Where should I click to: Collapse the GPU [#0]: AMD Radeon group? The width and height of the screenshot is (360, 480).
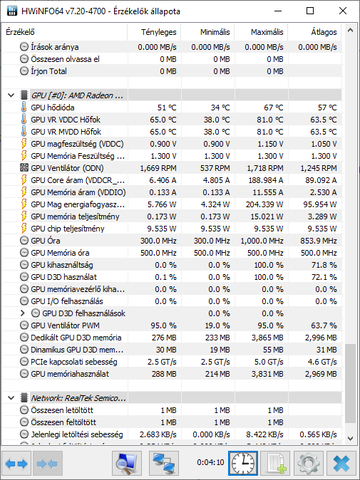(11, 95)
